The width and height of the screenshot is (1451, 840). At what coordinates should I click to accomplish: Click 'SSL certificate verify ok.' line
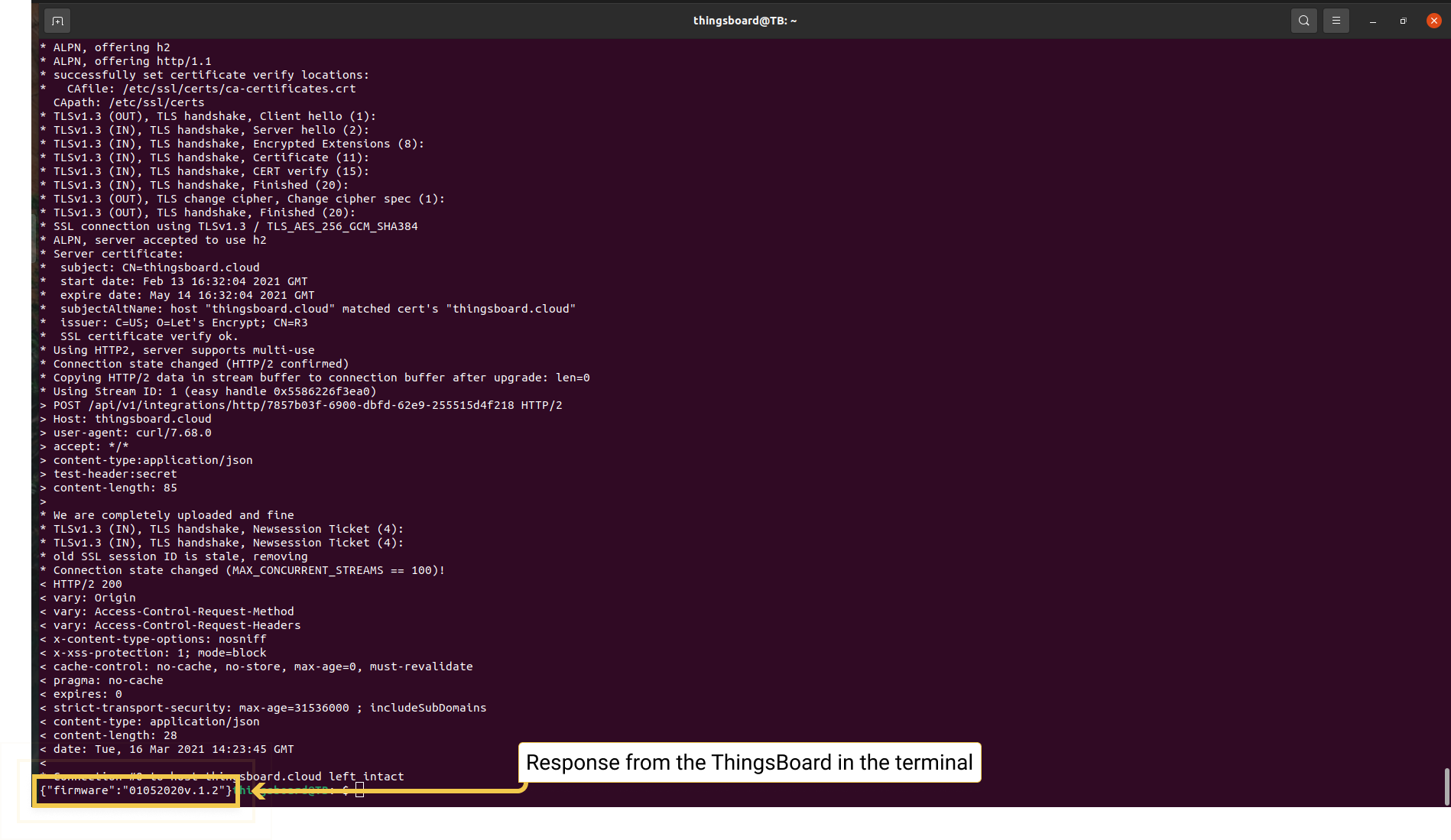click(x=140, y=336)
